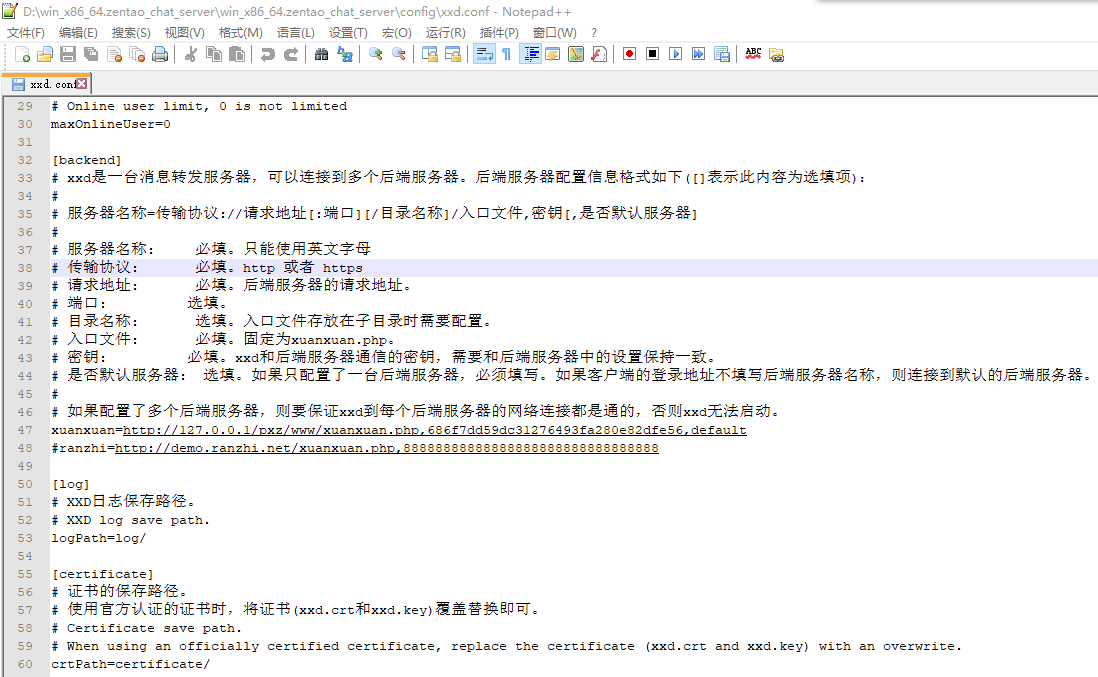
Task: Click the Copy toolbar icon
Action: point(214,55)
